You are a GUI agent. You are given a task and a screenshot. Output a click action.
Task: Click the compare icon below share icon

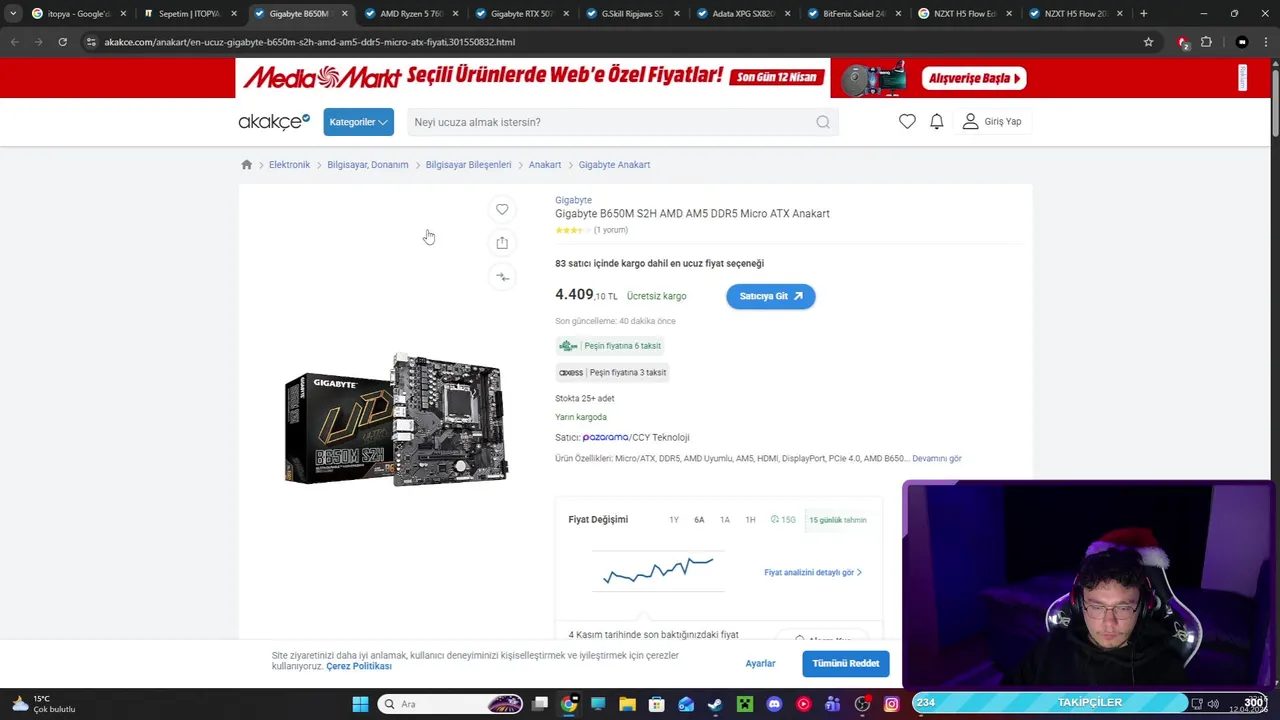click(x=502, y=277)
